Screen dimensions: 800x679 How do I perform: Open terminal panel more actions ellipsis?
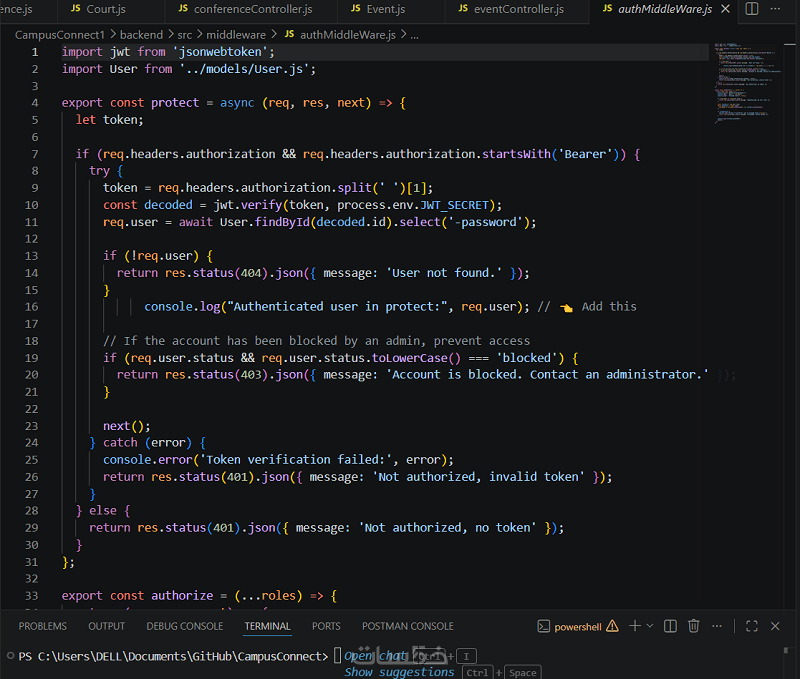[717, 626]
